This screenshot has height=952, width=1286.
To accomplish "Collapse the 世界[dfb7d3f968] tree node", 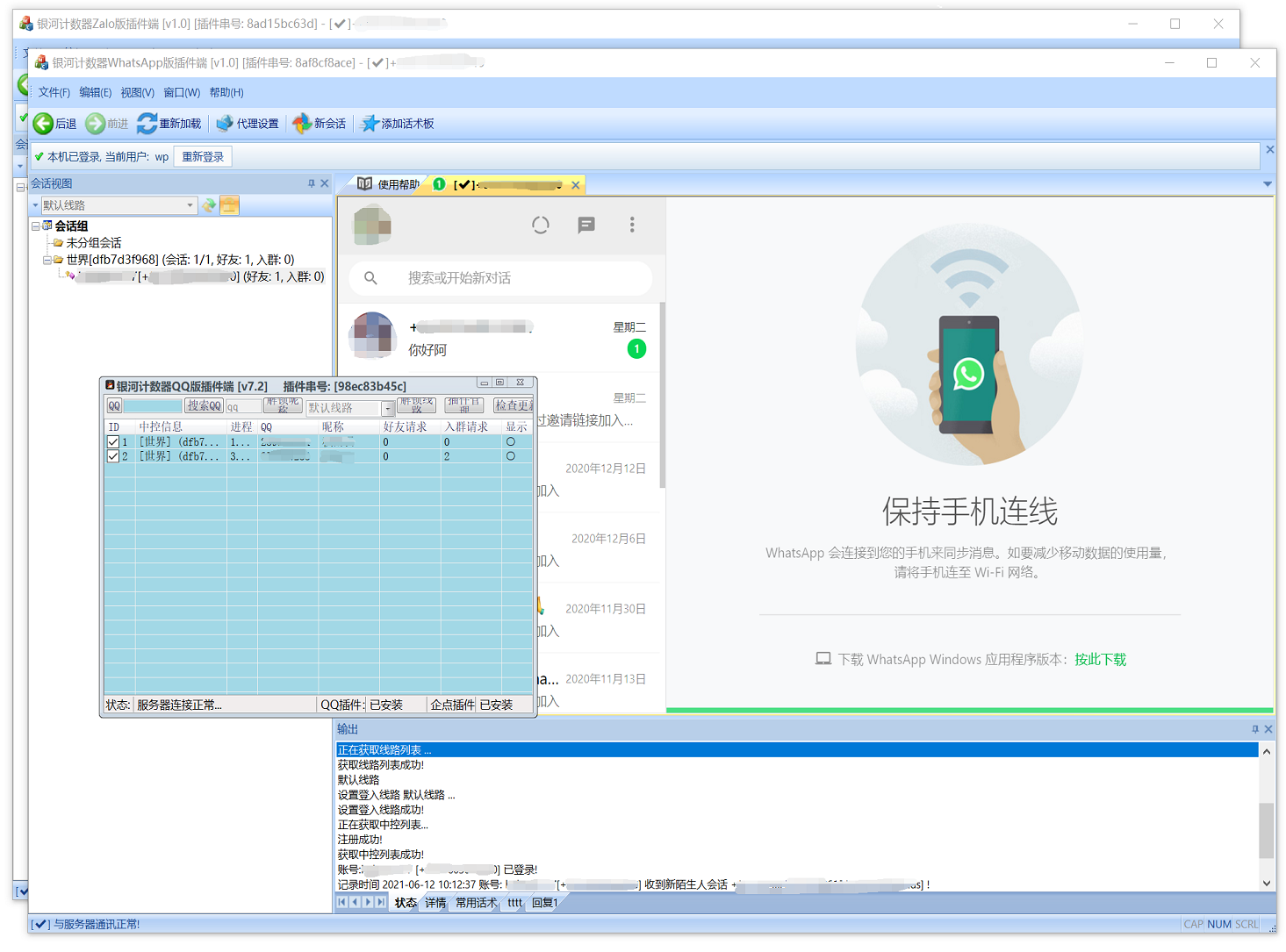I will click(x=47, y=260).
